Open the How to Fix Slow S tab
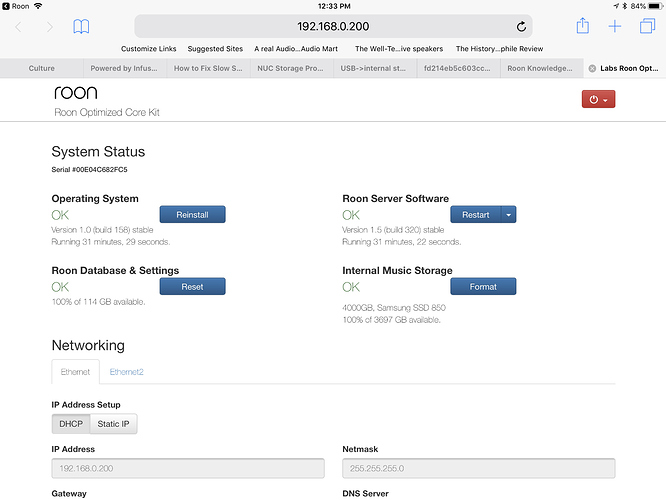Image resolution: width=666 pixels, height=500 pixels. pyautogui.click(x=208, y=68)
